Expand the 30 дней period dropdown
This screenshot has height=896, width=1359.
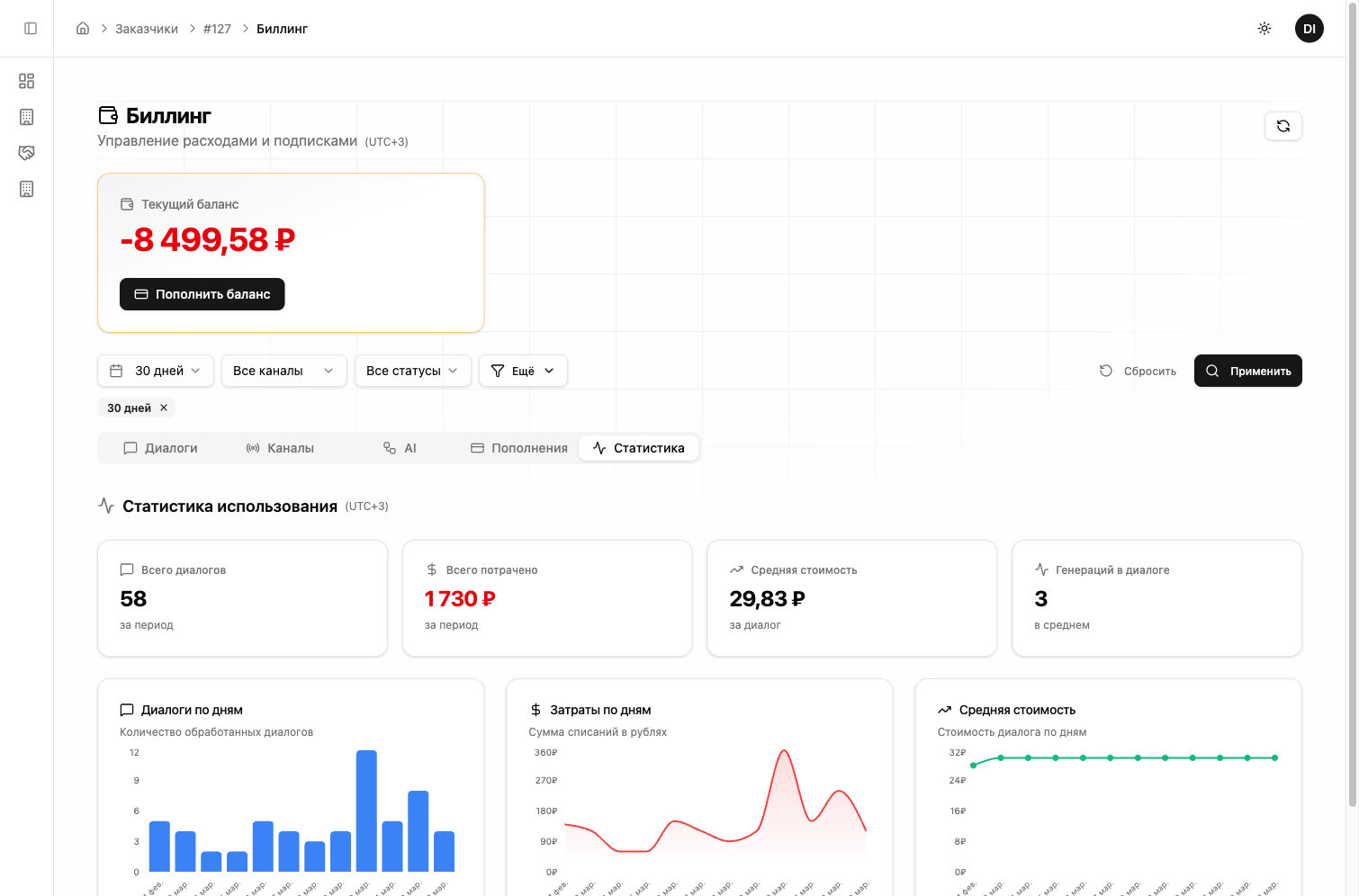point(156,371)
